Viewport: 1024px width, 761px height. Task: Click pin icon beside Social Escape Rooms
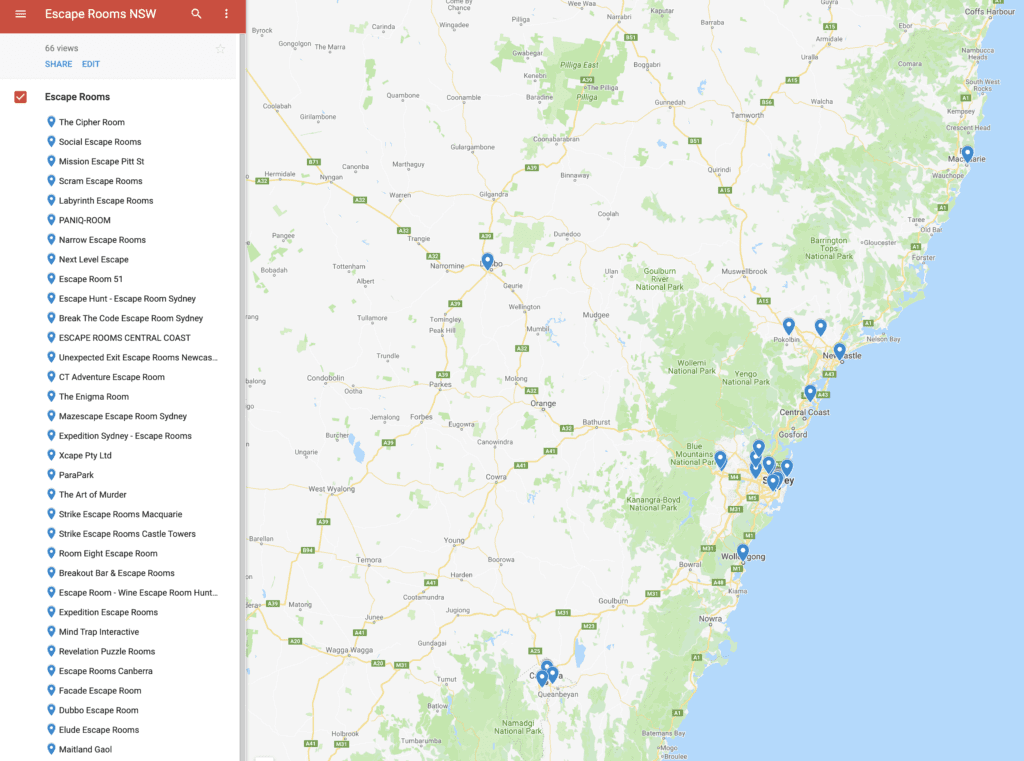[x=51, y=141]
